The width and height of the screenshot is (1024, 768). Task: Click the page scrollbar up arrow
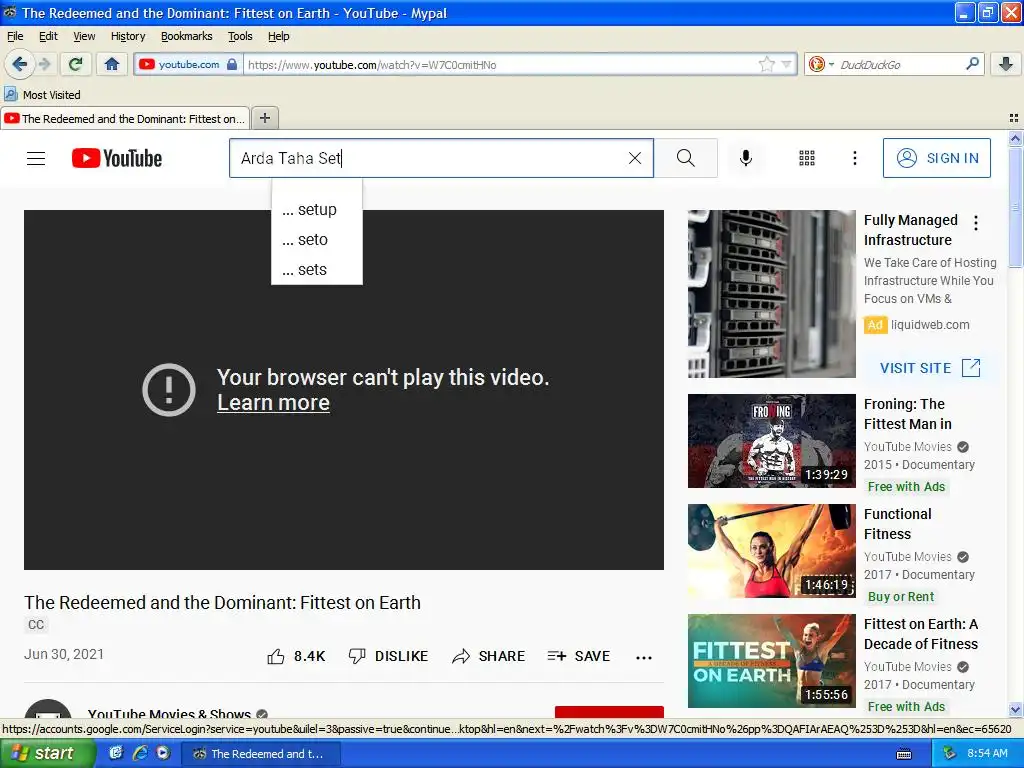coord(1015,138)
